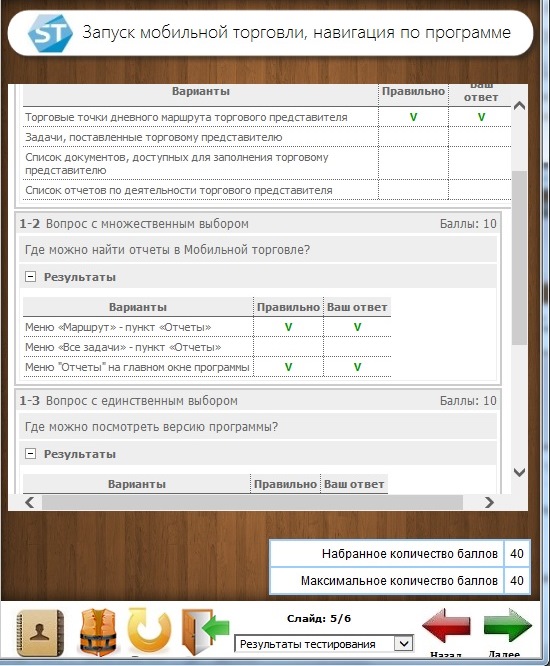This screenshot has height=666, width=550.
Task: Select question 1-3 header row
Action: 258,401
